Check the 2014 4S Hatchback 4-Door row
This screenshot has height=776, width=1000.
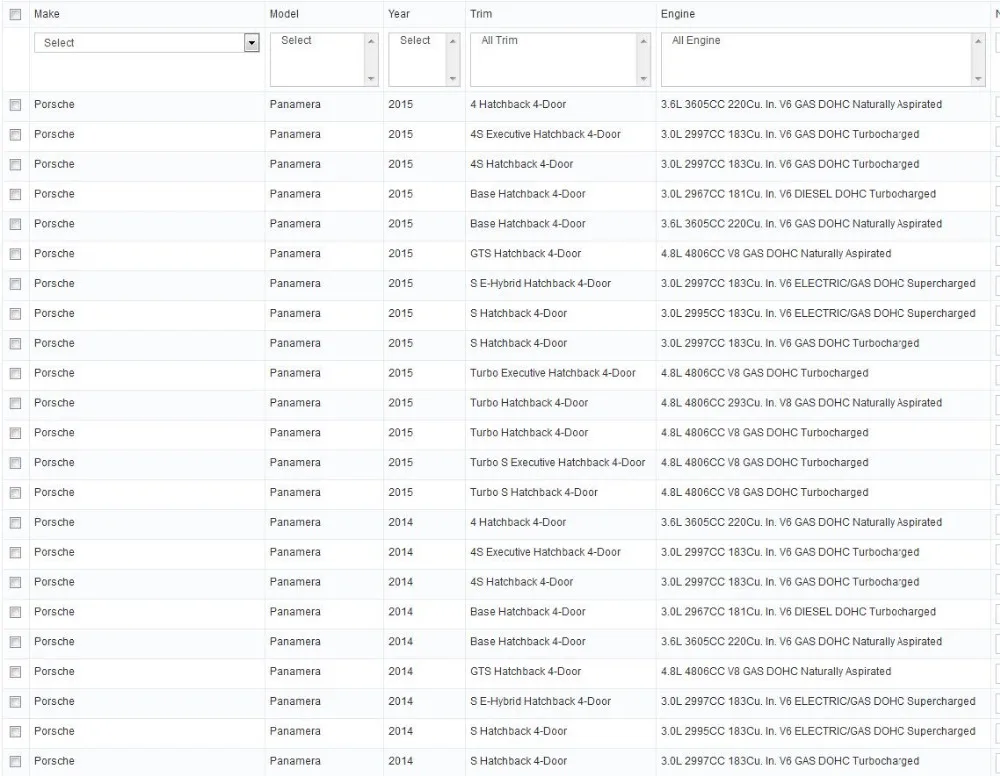[x=15, y=582]
